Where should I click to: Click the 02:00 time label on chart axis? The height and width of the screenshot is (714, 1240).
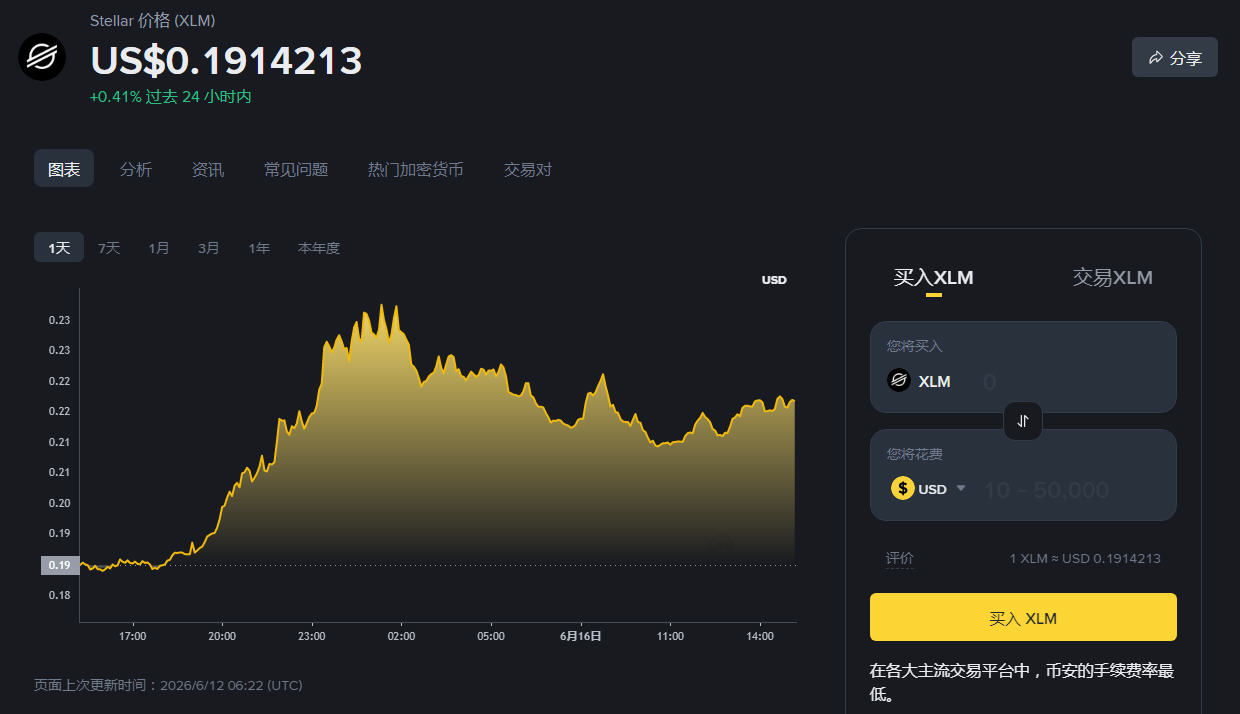point(401,636)
